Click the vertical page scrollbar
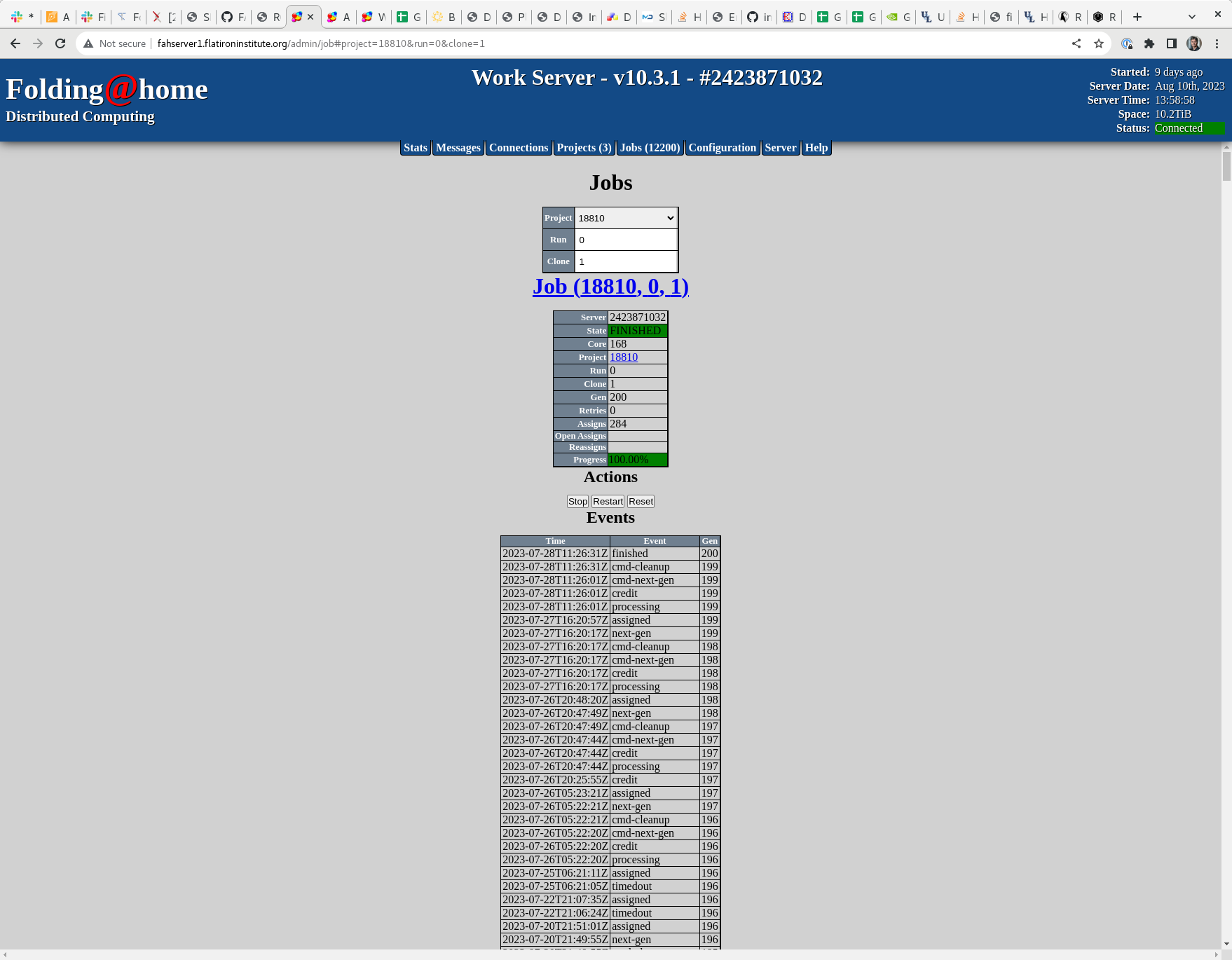Screen dimensions: 1232x960 pyautogui.click(x=1226, y=491)
